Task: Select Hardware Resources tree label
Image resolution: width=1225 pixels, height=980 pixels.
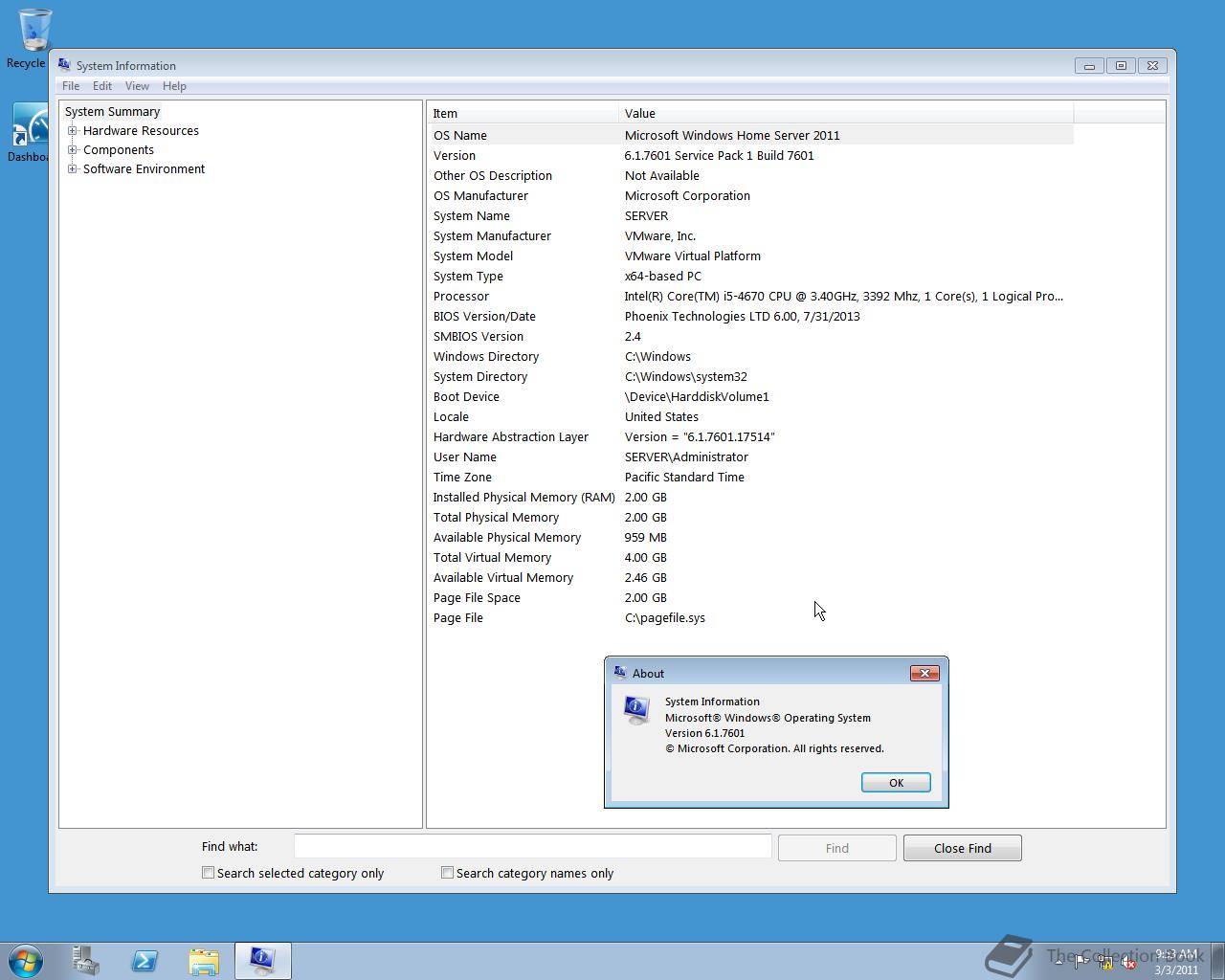Action: 141,131
